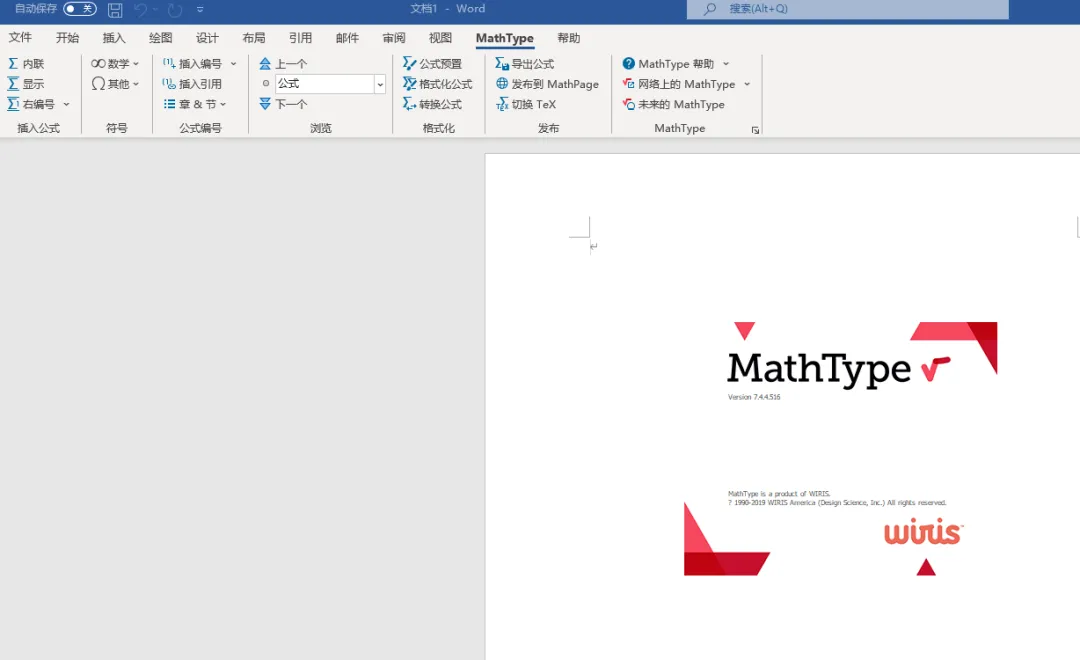Go to next equation with 下一个
This screenshot has height=660, width=1080.
pos(283,104)
